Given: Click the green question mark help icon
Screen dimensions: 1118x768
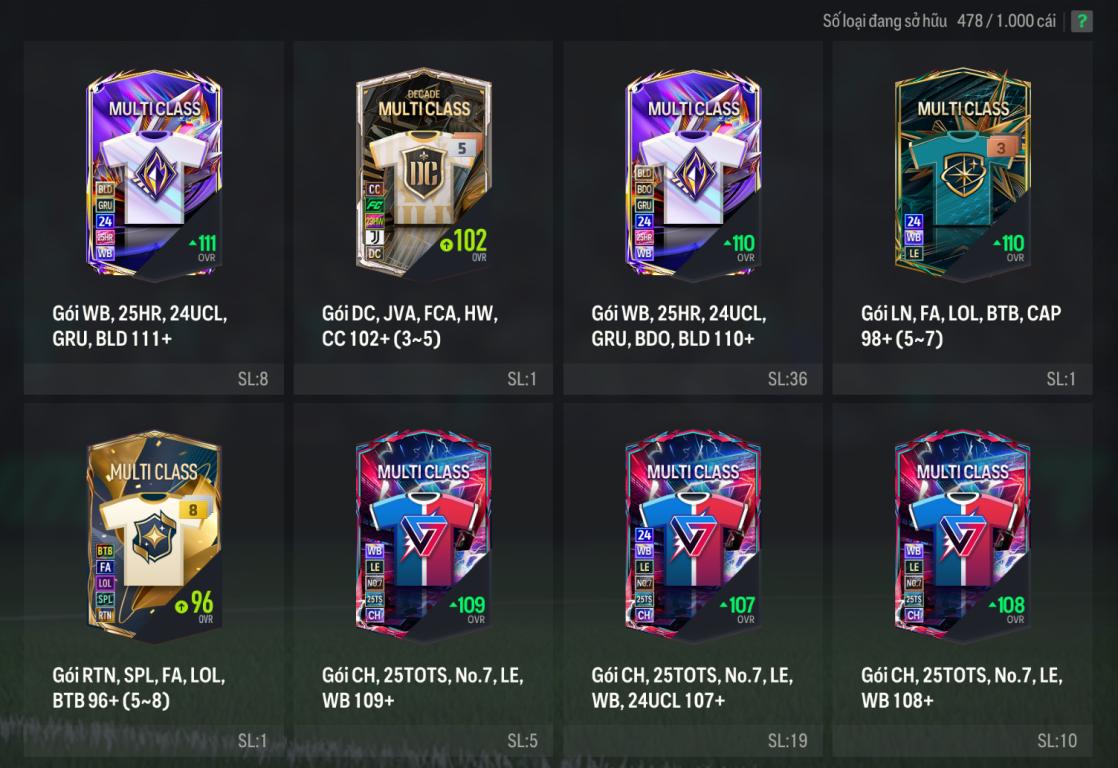Looking at the screenshot, I should 1082,21.
